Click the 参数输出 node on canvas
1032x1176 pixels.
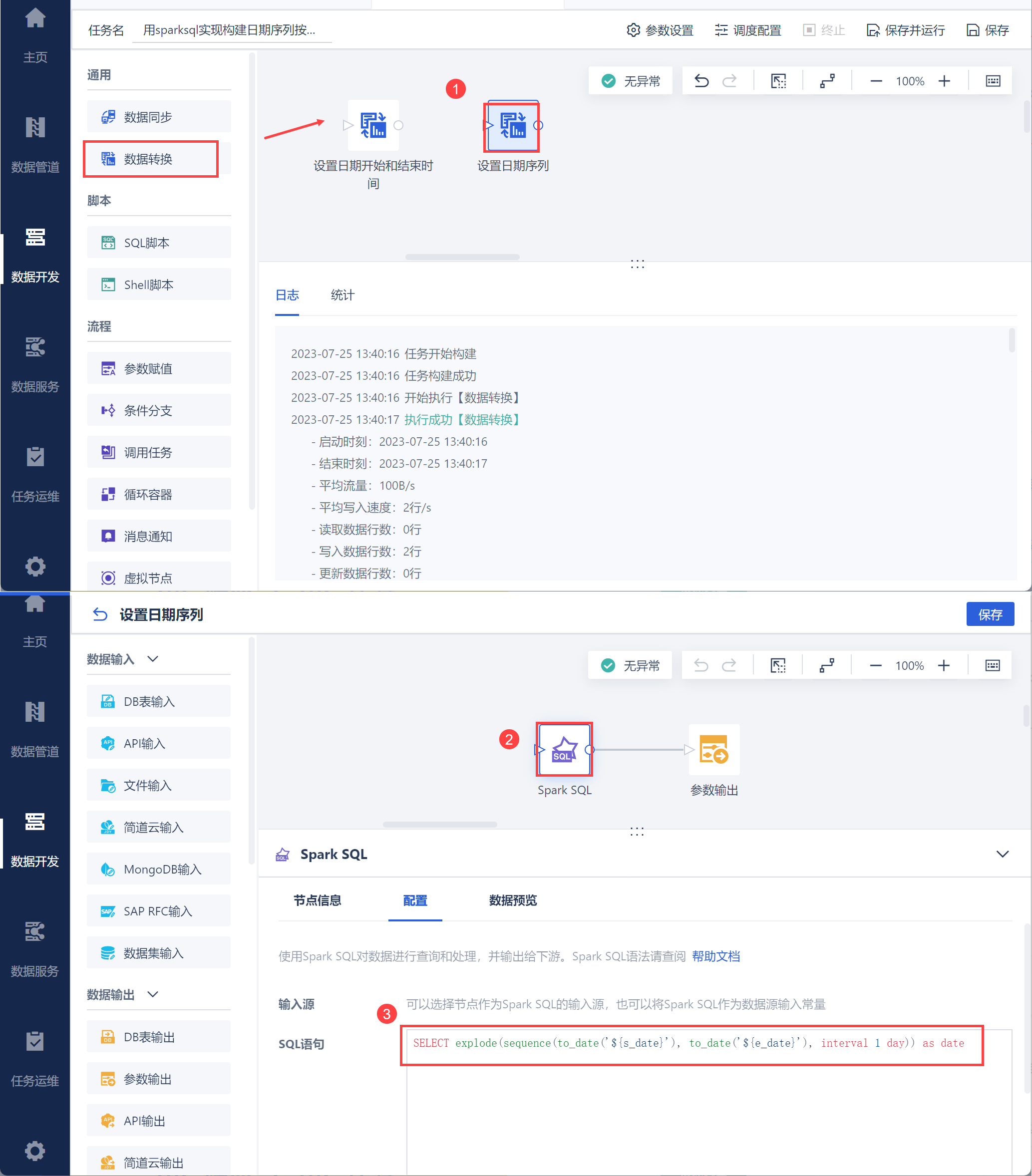[x=713, y=749]
